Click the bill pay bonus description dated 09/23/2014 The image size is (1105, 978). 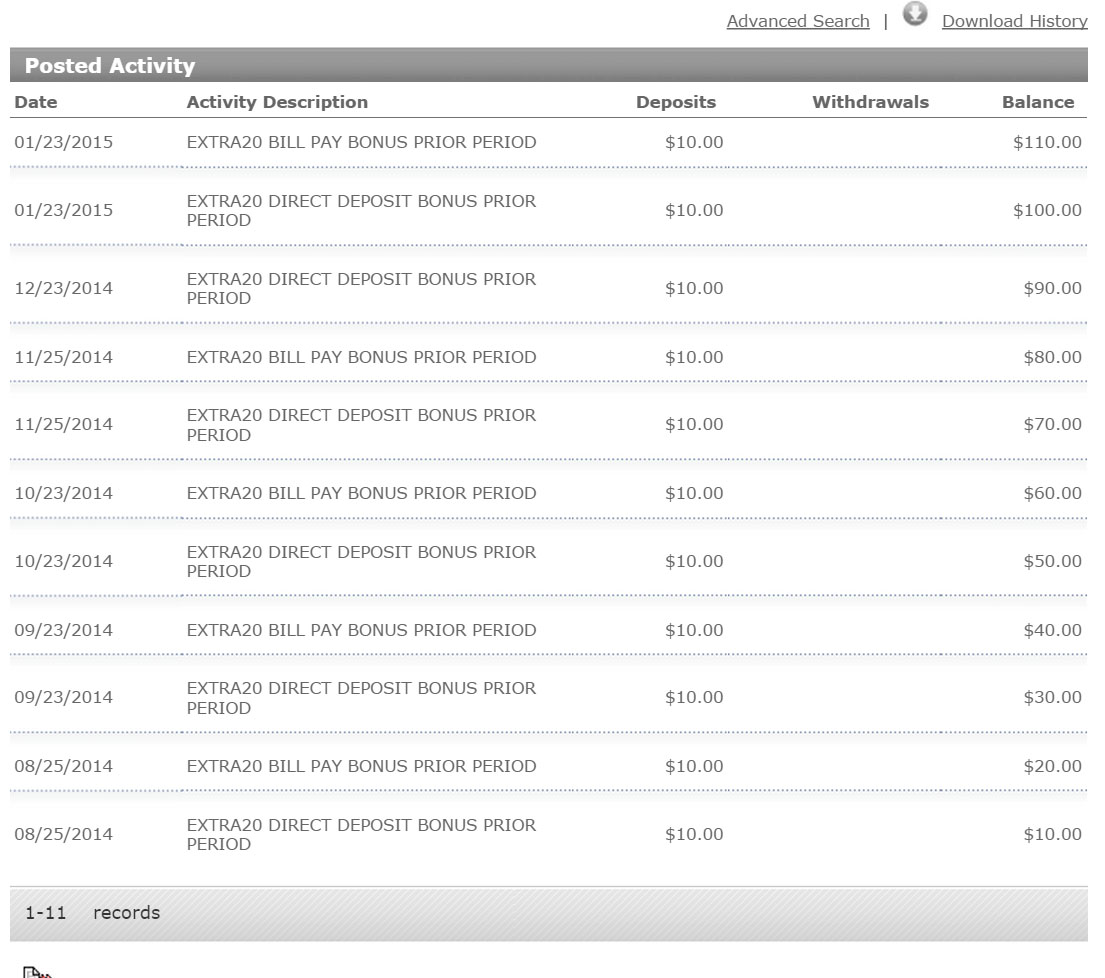point(362,630)
